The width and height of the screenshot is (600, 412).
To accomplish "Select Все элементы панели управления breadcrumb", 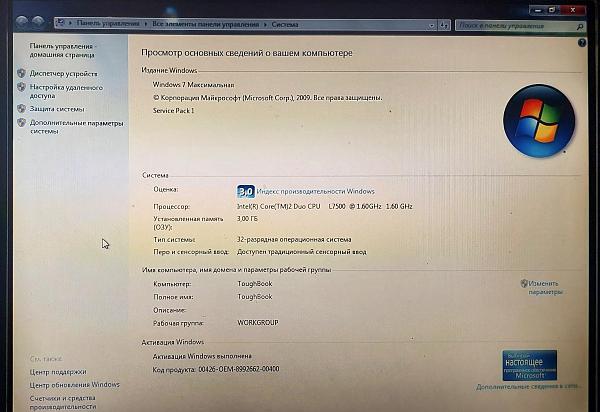I will (x=205, y=24).
